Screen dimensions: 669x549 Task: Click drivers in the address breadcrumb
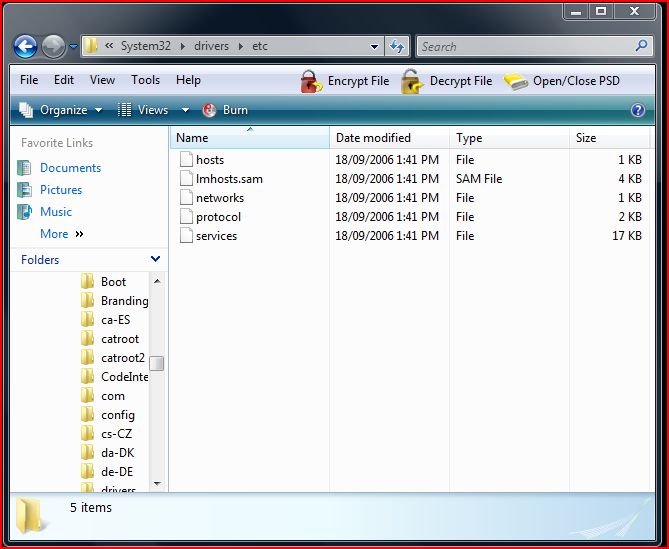pos(212,46)
